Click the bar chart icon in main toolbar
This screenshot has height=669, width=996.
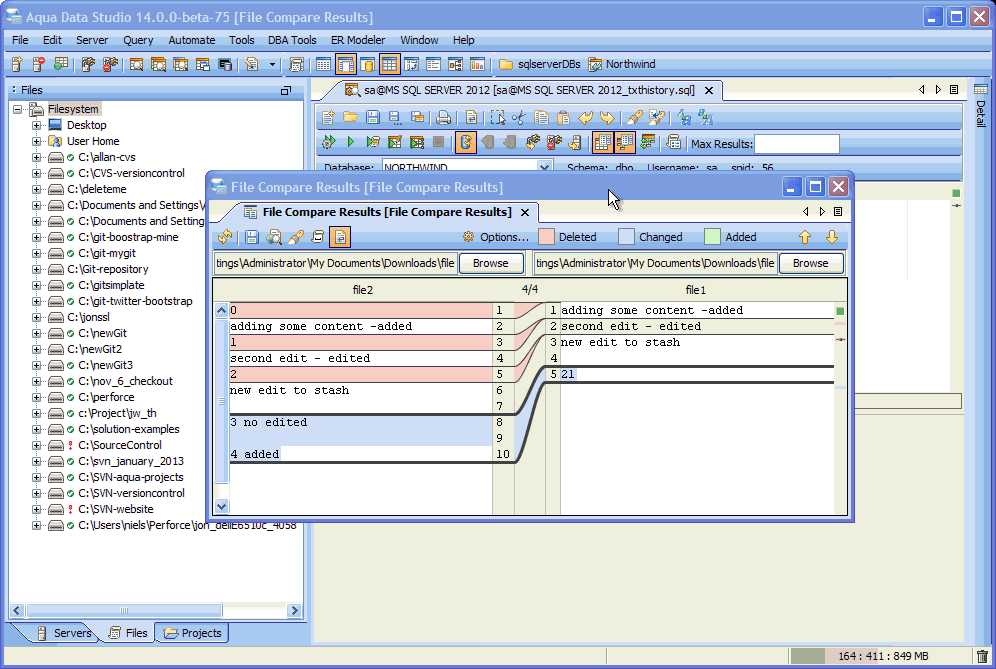tap(477, 64)
